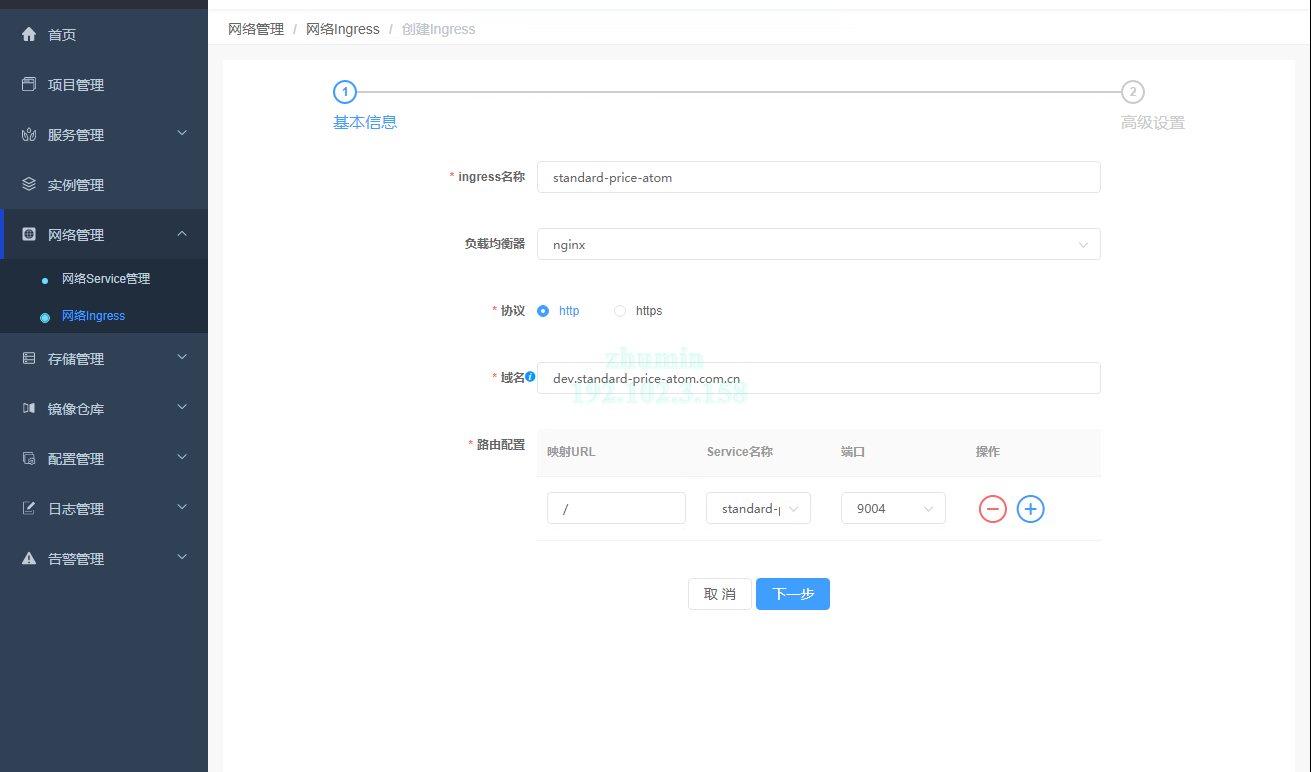
Task: Select the https protocol radio
Action: pyautogui.click(x=620, y=311)
